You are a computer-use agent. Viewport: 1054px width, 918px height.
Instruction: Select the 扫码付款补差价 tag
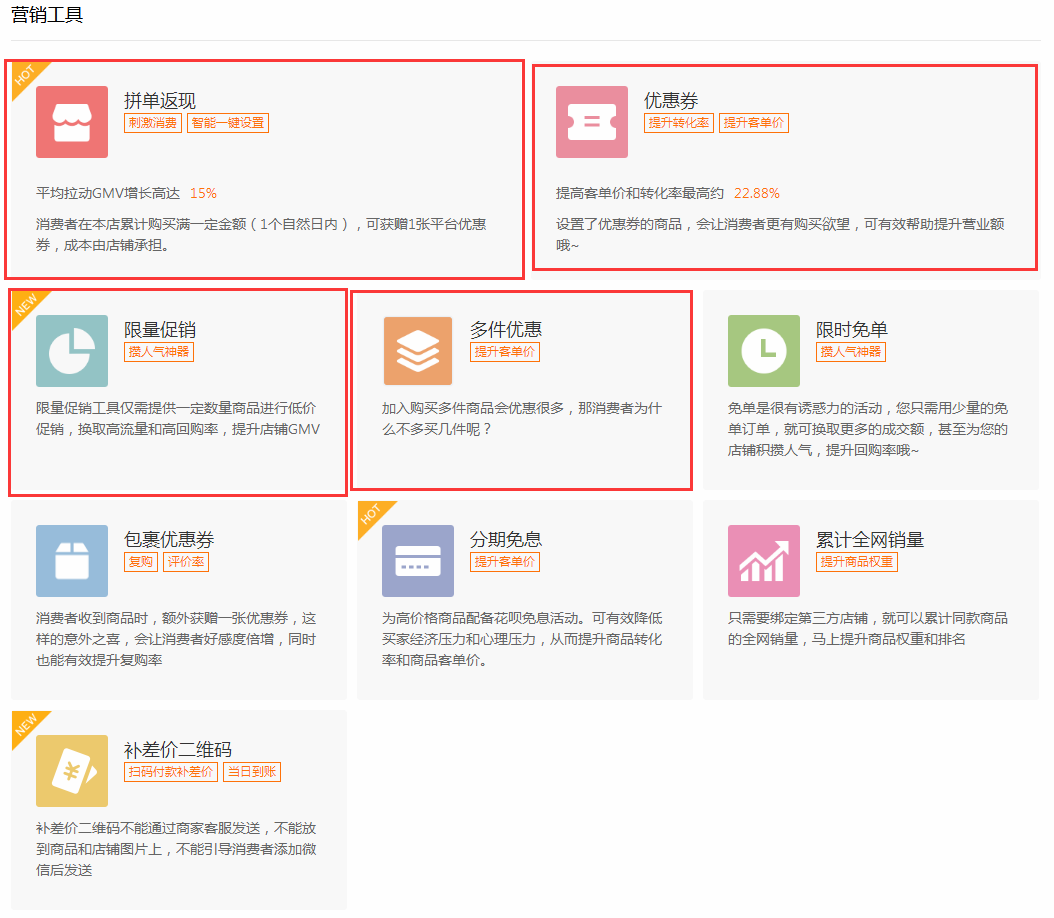(x=171, y=772)
